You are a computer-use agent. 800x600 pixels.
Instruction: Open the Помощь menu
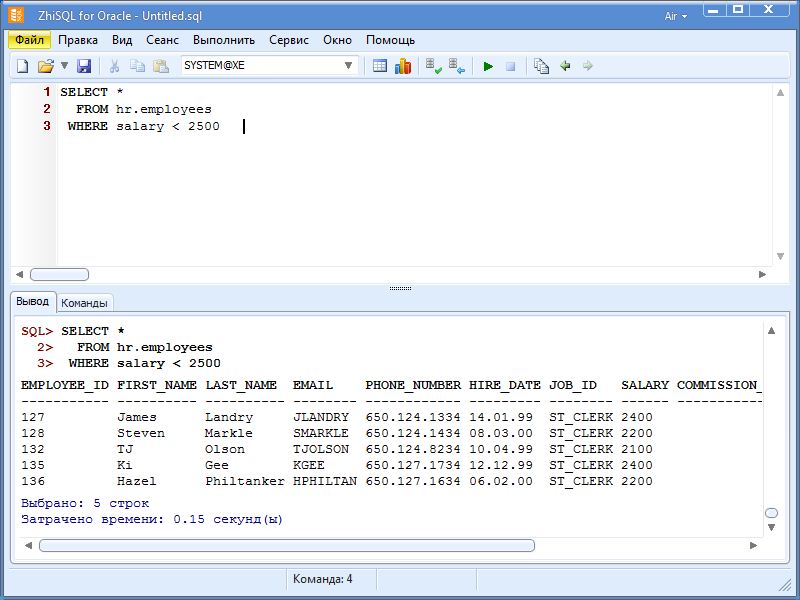point(390,40)
